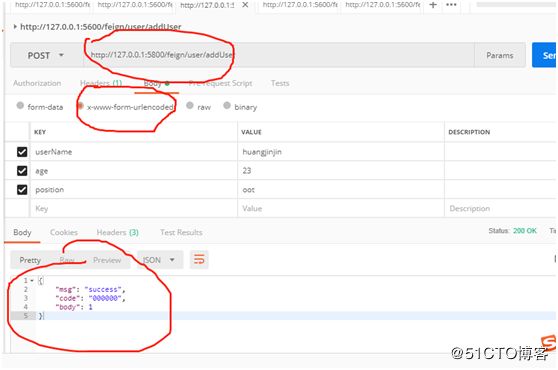Open the POST method dropdown

(x=46, y=56)
